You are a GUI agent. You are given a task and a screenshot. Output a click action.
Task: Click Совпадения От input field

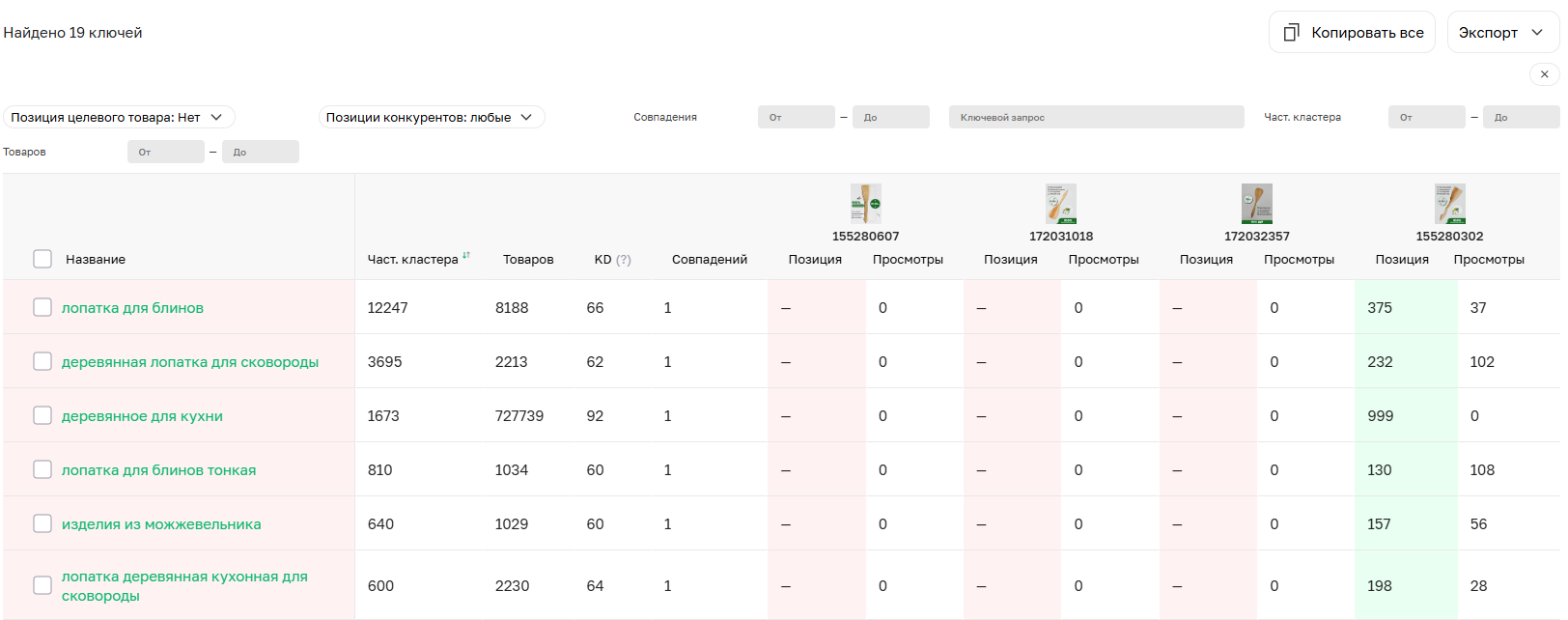[x=796, y=117]
